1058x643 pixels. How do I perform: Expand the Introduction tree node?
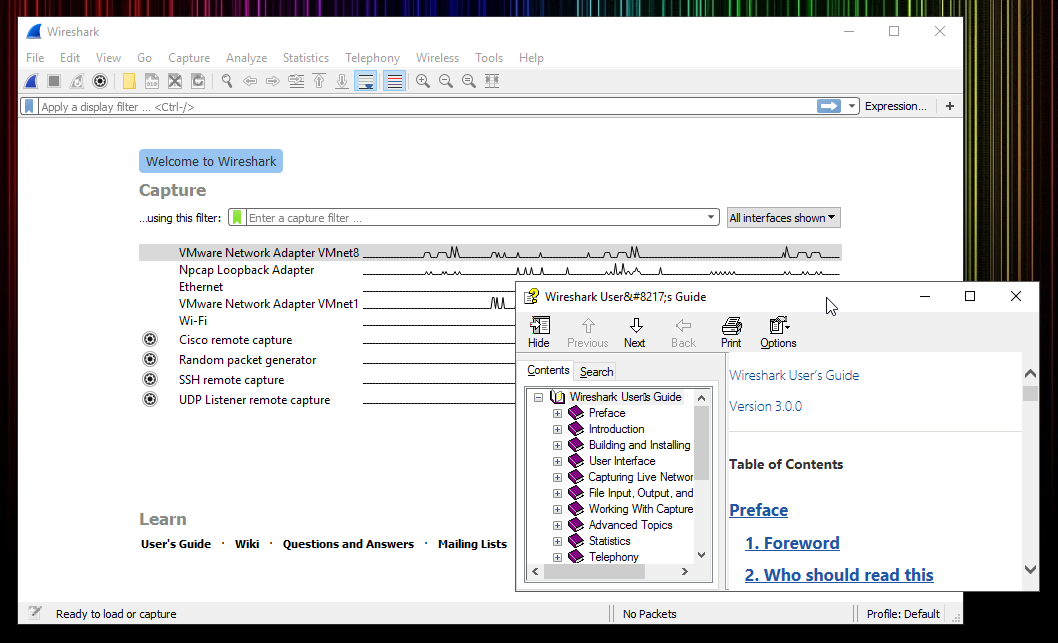[557, 430]
